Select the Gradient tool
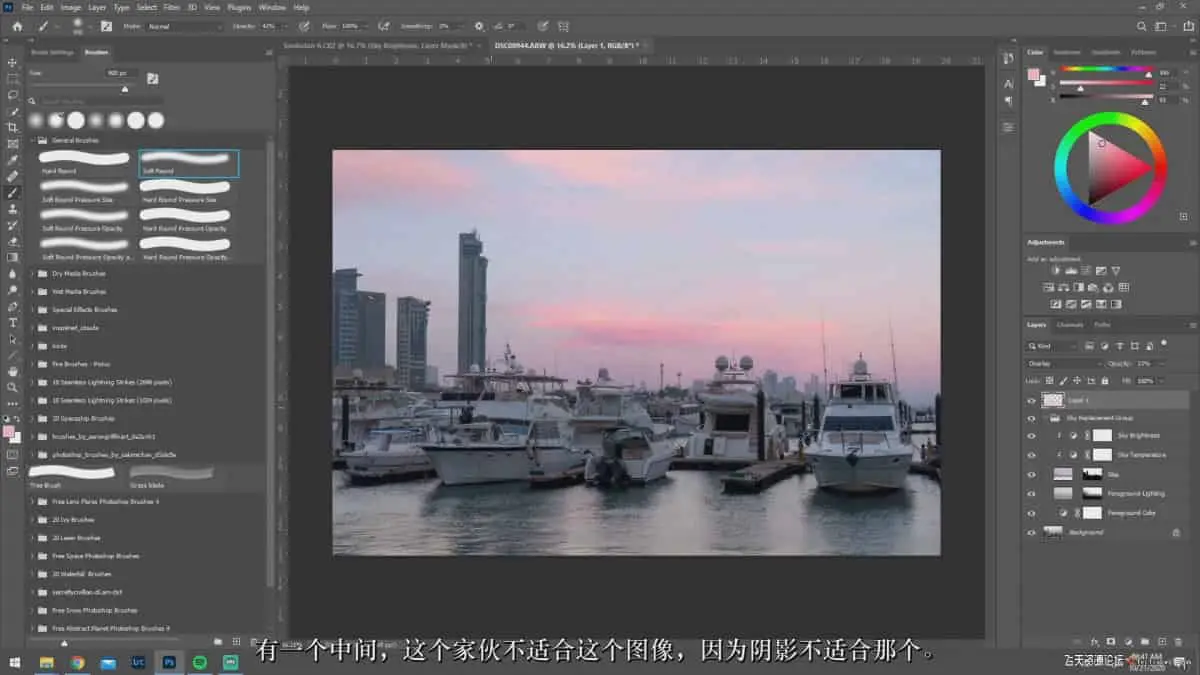This screenshot has width=1200, height=675. coord(13,257)
